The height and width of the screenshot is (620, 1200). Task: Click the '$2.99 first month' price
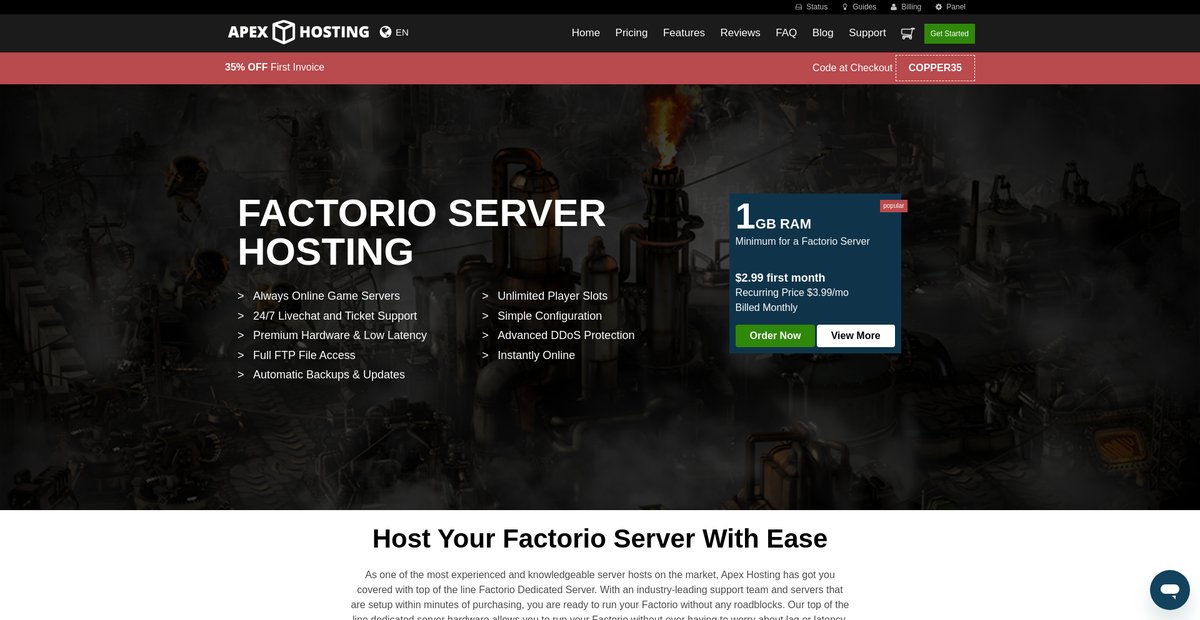pos(780,278)
